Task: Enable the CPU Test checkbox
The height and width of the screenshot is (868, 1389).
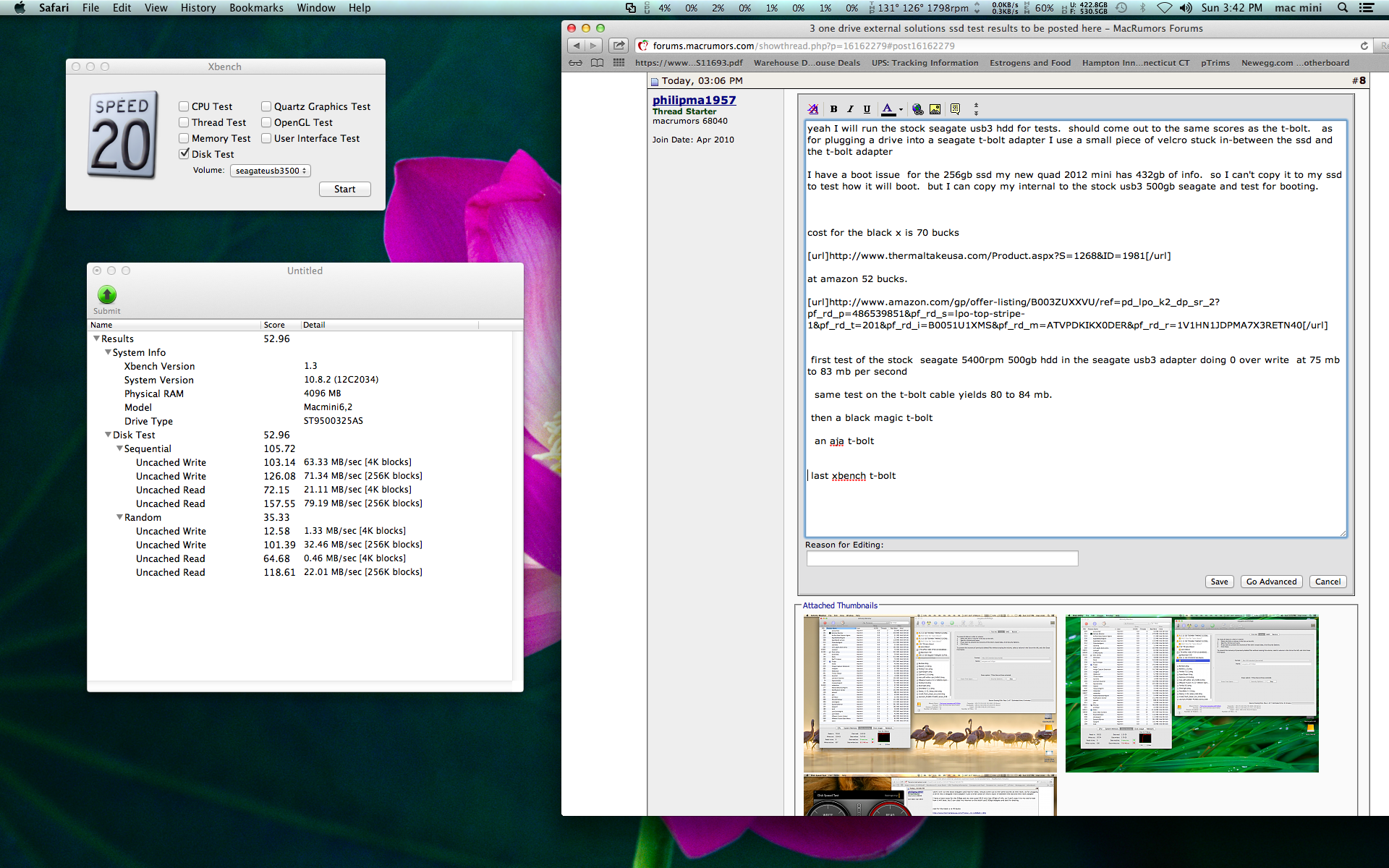Action: pyautogui.click(x=184, y=106)
